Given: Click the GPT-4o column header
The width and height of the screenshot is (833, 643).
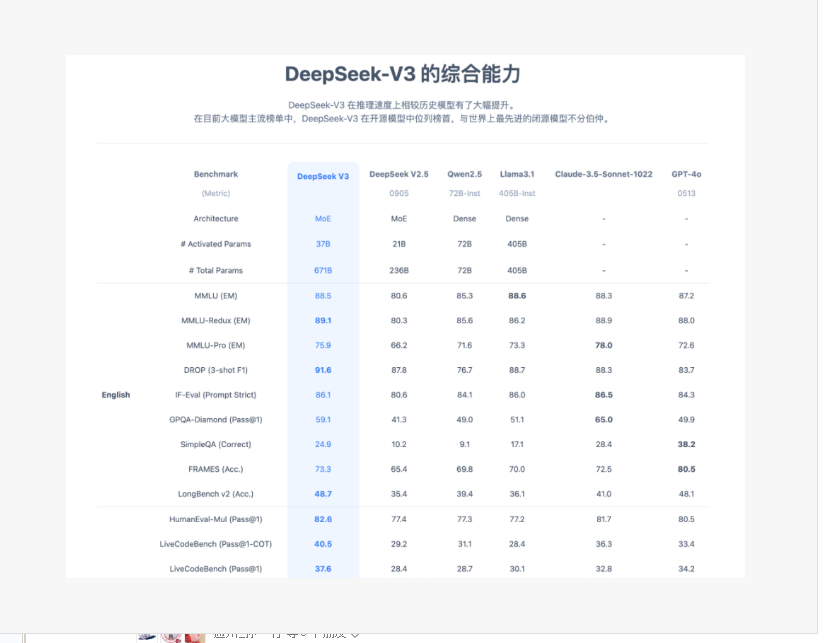Looking at the screenshot, I should [x=686, y=174].
